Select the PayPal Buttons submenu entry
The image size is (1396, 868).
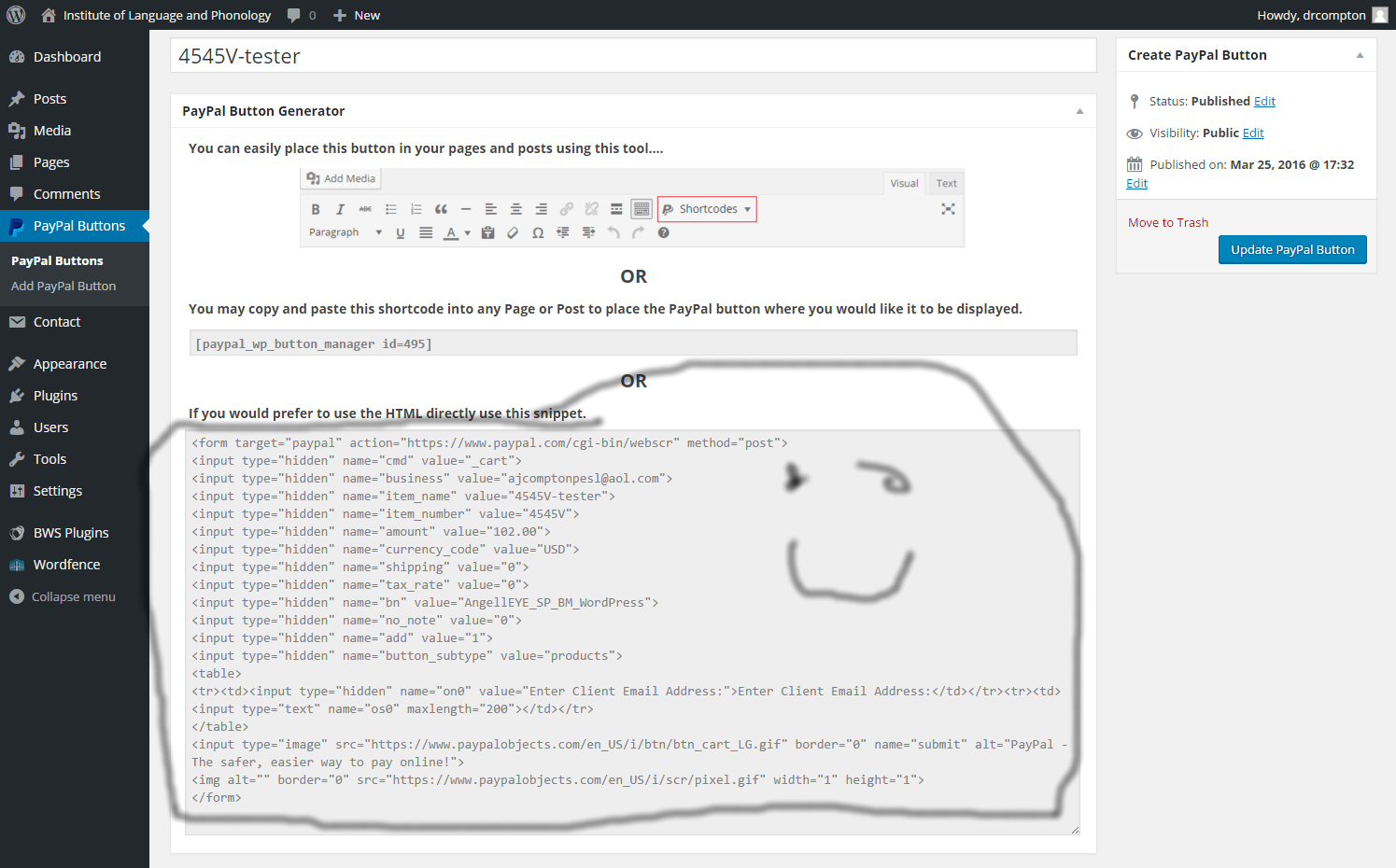[57, 260]
